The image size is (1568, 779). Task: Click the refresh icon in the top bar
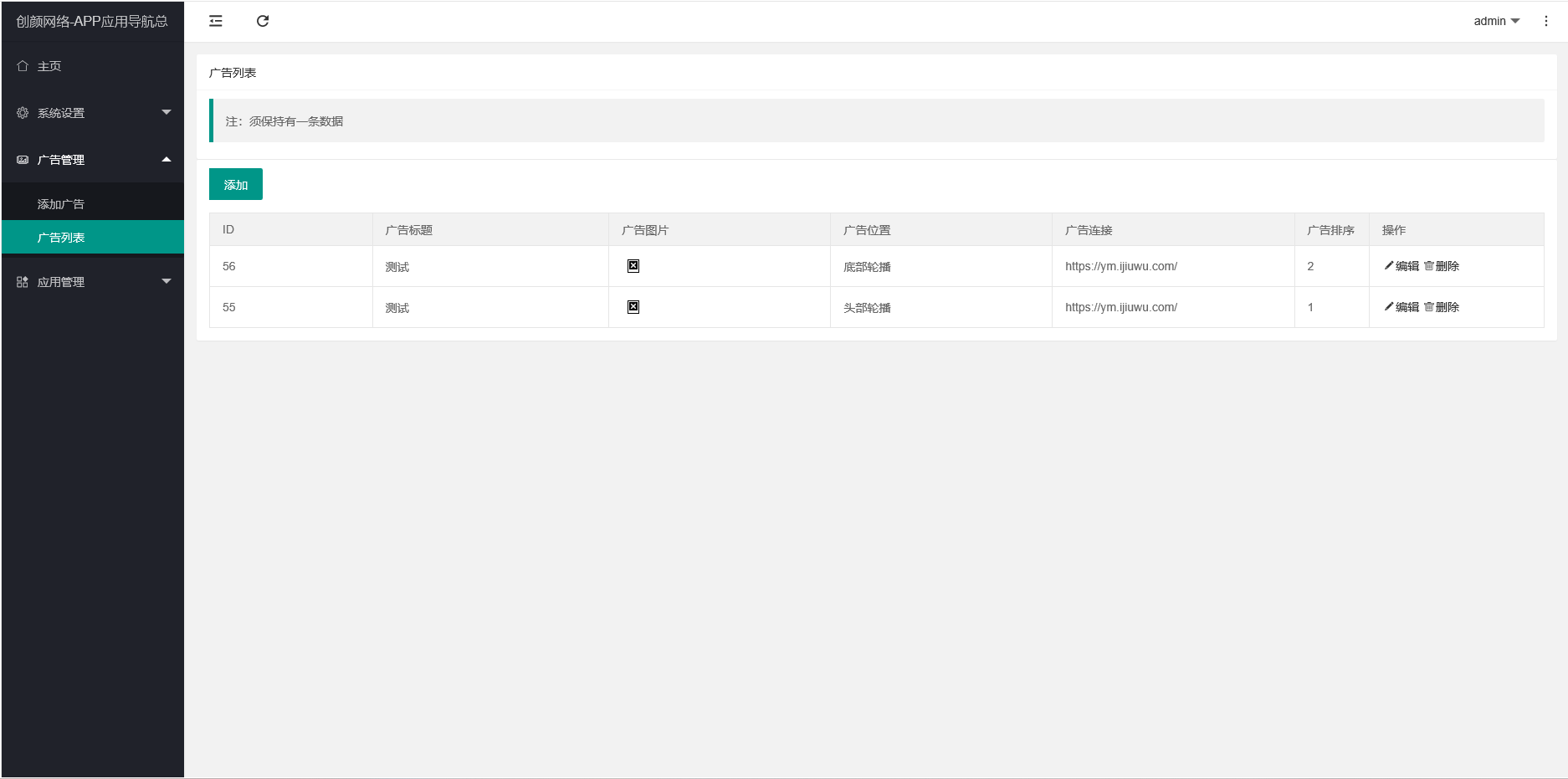tap(263, 21)
